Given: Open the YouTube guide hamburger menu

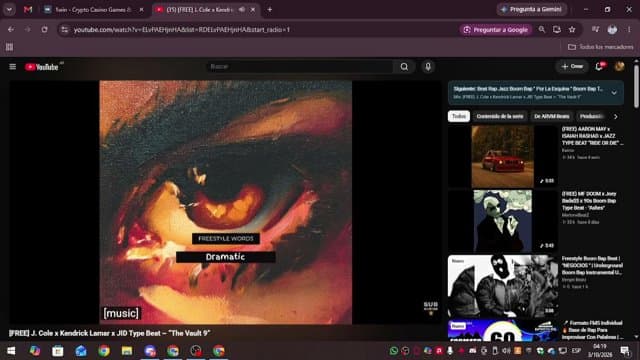Looking at the screenshot, I should (x=13, y=67).
